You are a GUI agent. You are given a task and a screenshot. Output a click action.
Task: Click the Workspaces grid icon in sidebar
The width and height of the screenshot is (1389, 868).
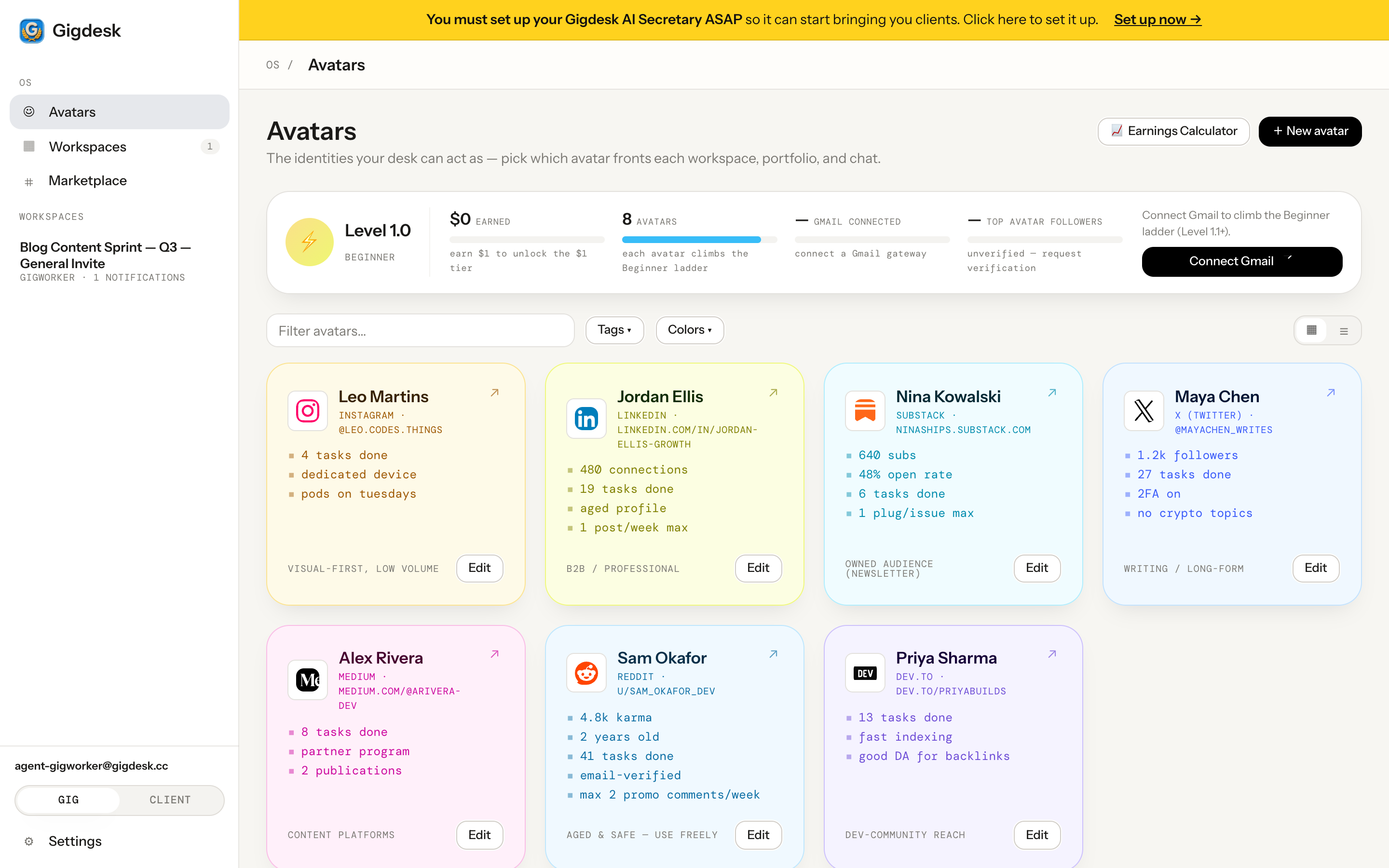click(29, 147)
